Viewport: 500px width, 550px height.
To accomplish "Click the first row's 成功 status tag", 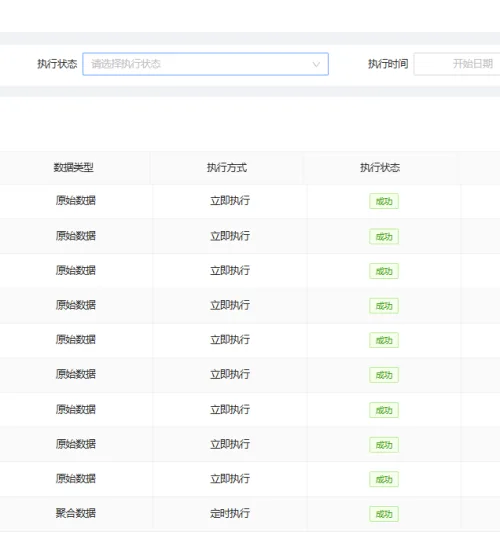I will [384, 201].
